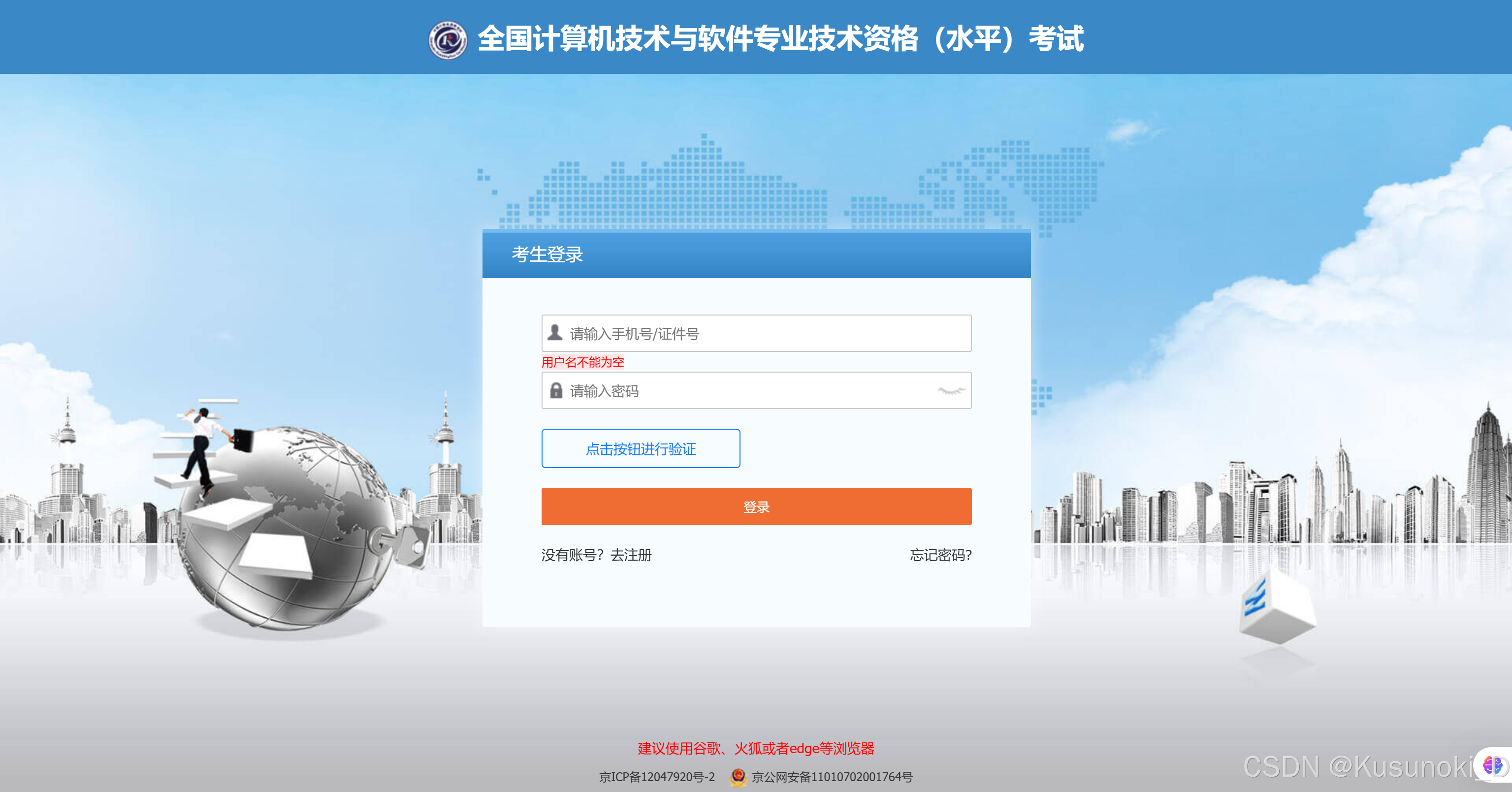Viewport: 1512px width, 792px height.
Task: Focus the phone or ID number input field
Action: (756, 333)
